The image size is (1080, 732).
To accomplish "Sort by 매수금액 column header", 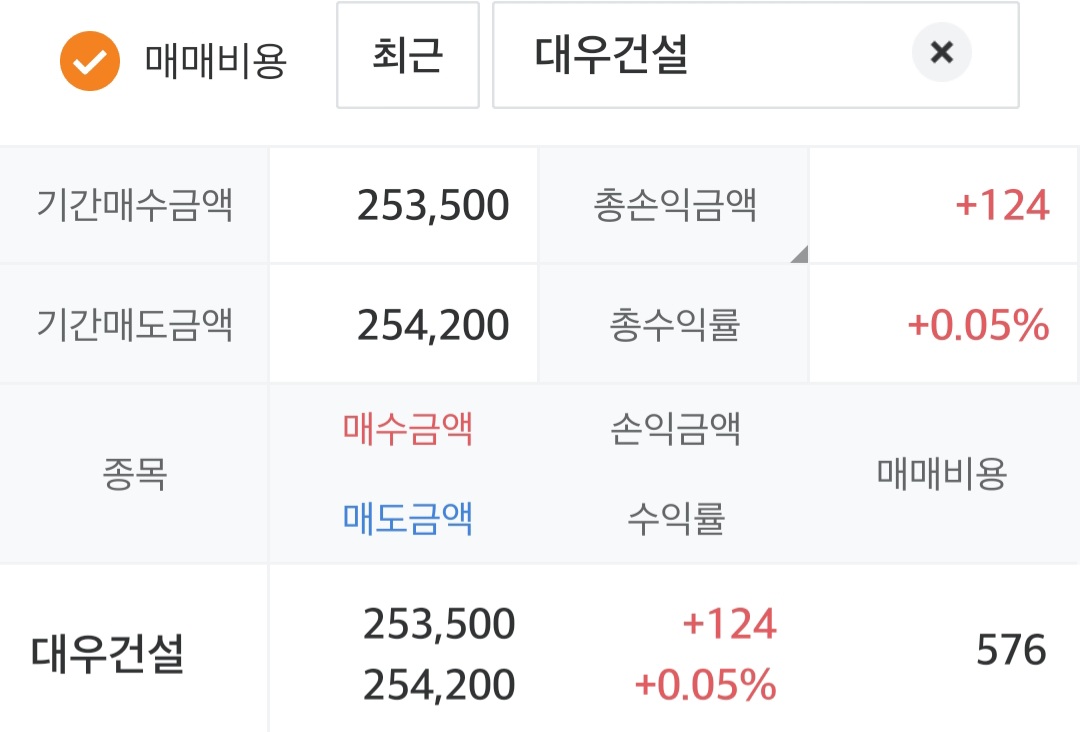I will [407, 429].
